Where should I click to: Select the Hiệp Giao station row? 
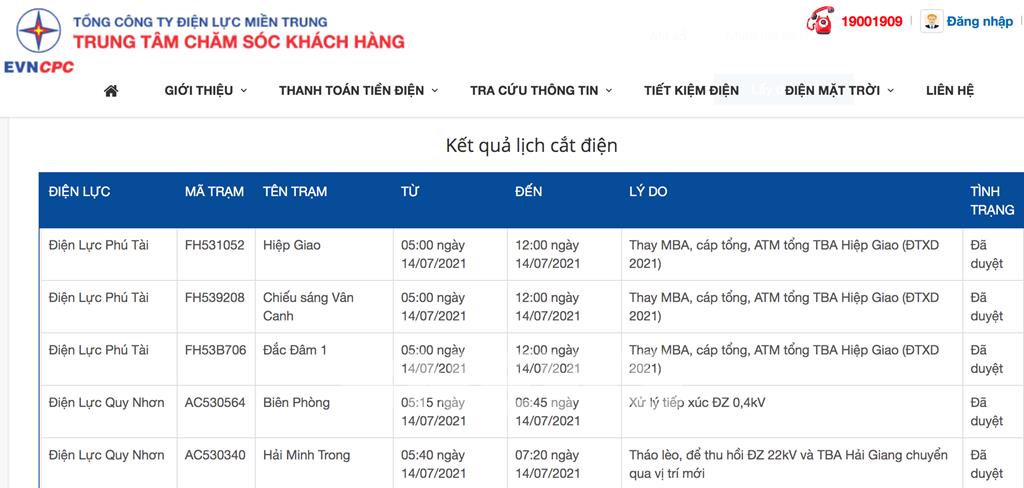click(531, 255)
